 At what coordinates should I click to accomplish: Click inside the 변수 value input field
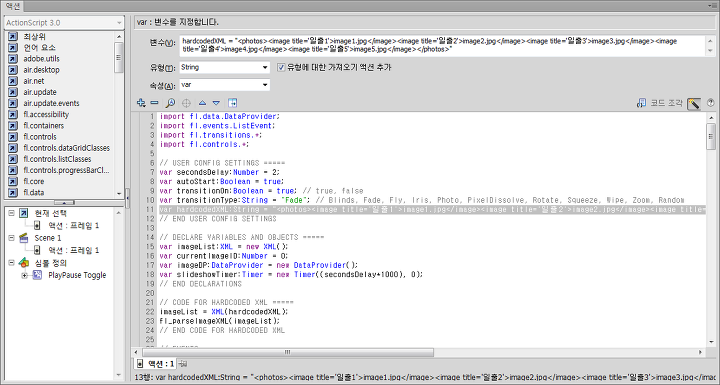point(443,45)
